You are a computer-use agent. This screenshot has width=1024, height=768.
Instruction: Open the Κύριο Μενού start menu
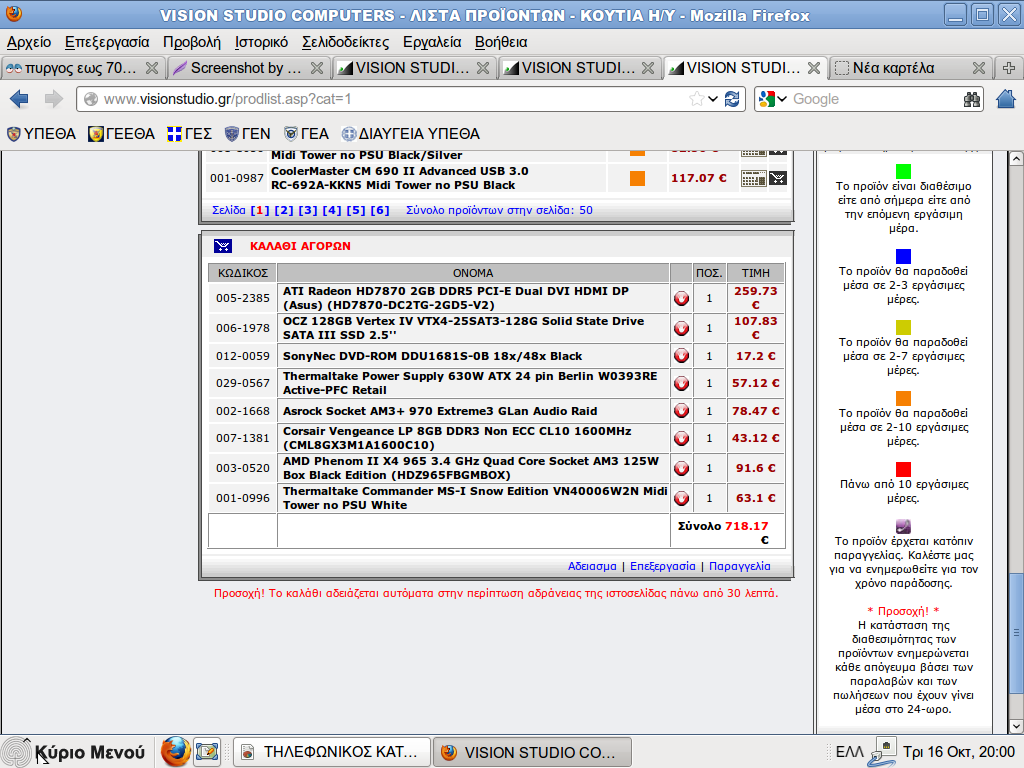tap(74, 752)
